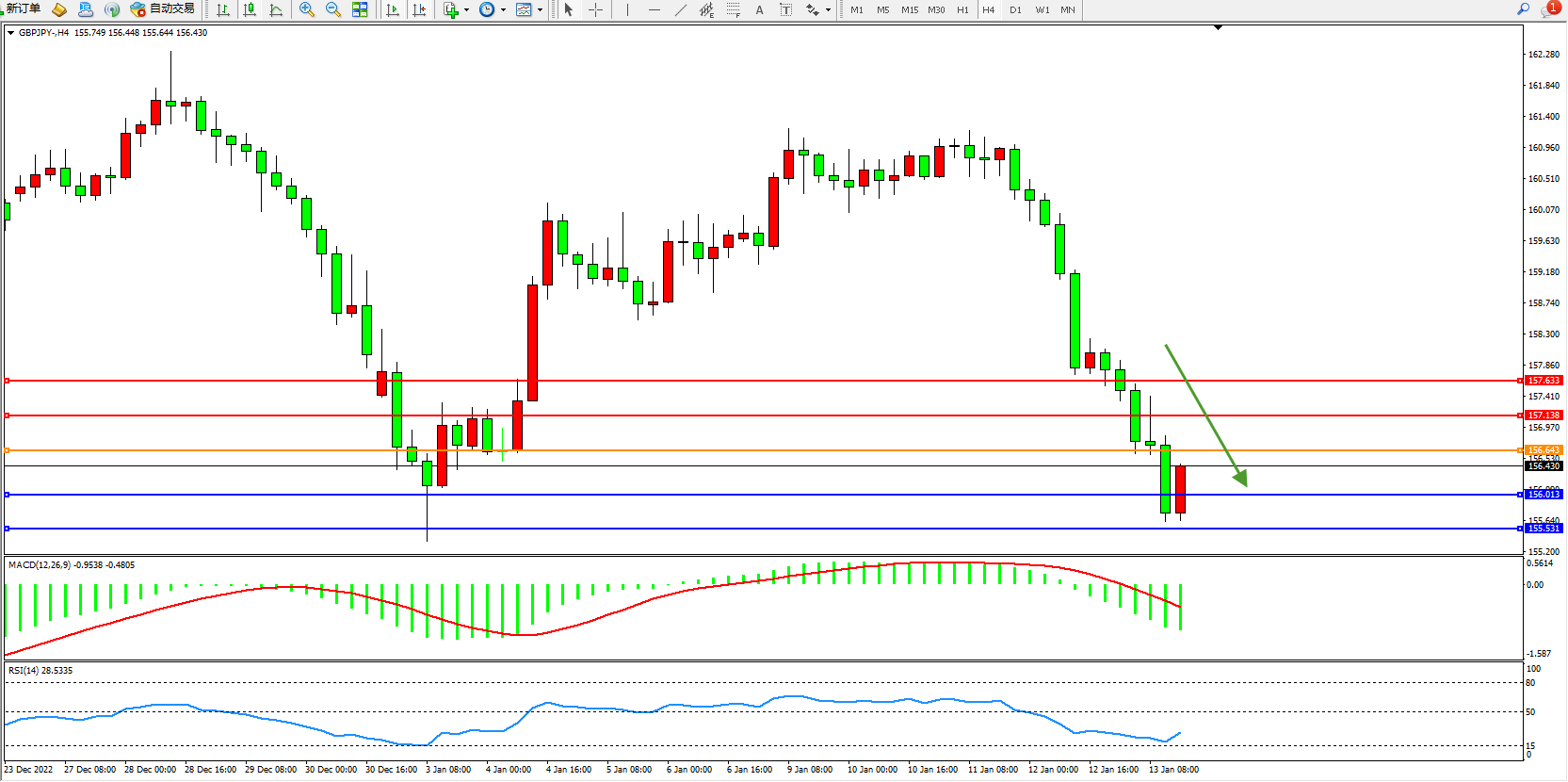Switch to the D1 timeframe

tap(1015, 9)
